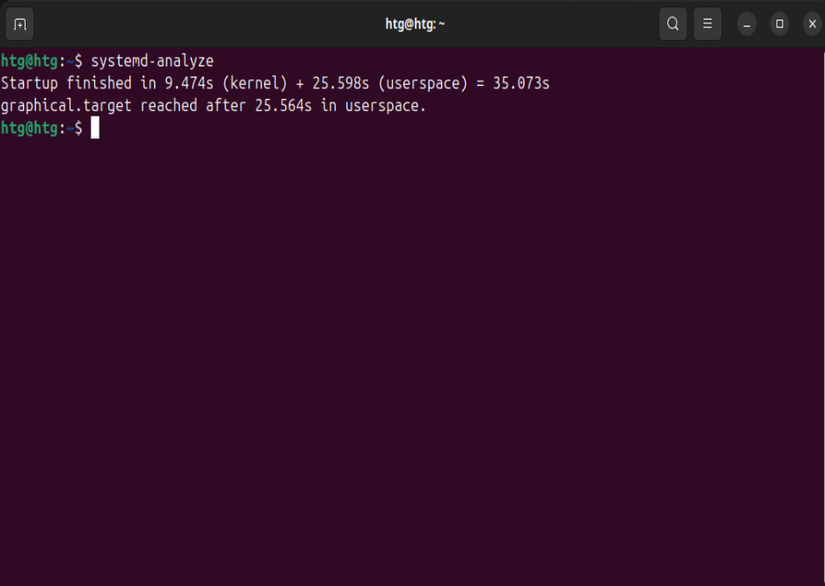Screen dimensions: 825x586
Task: Click the first htg@htg:~$ prompt
Action: click(40, 61)
